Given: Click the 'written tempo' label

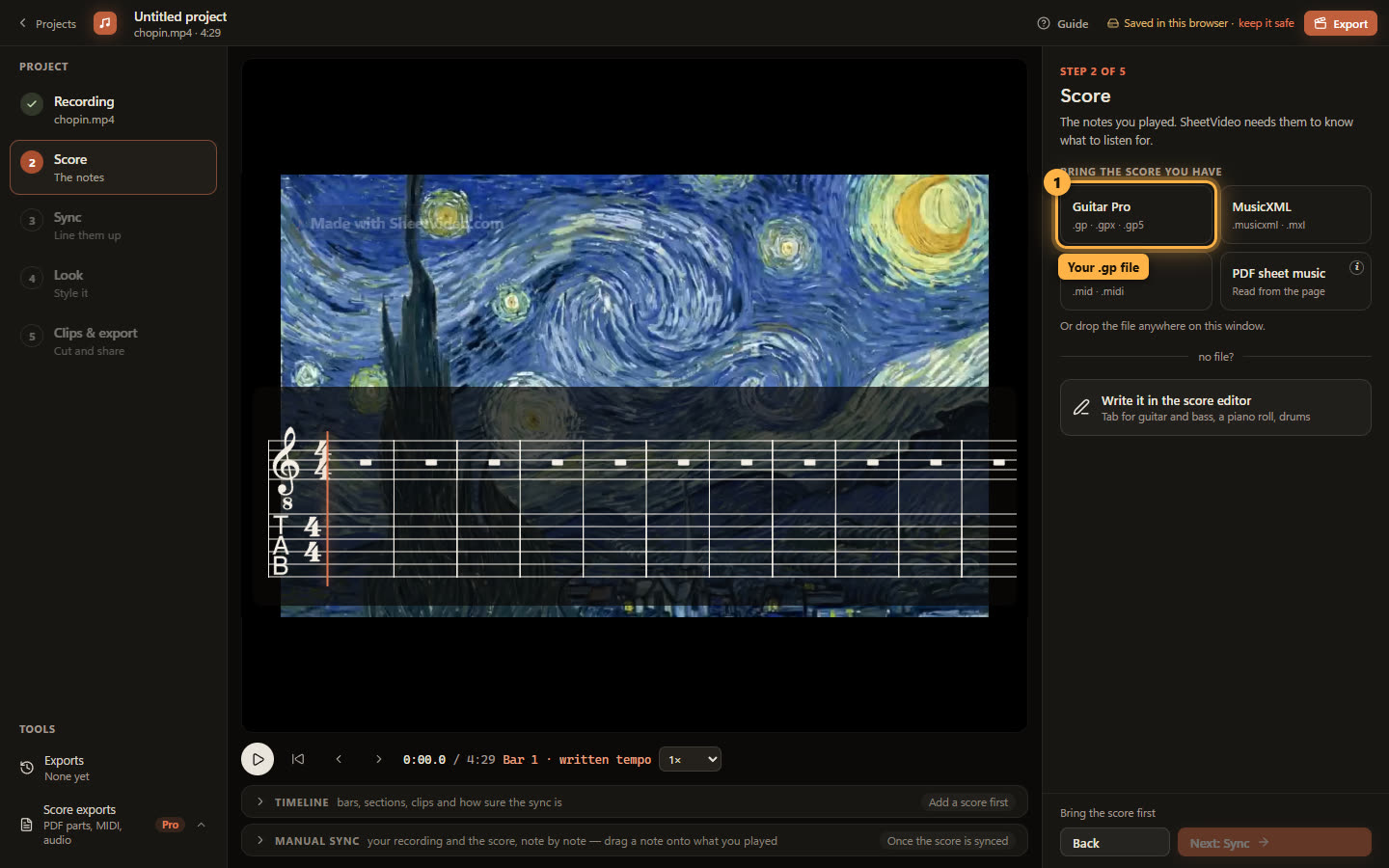Looking at the screenshot, I should [x=605, y=760].
